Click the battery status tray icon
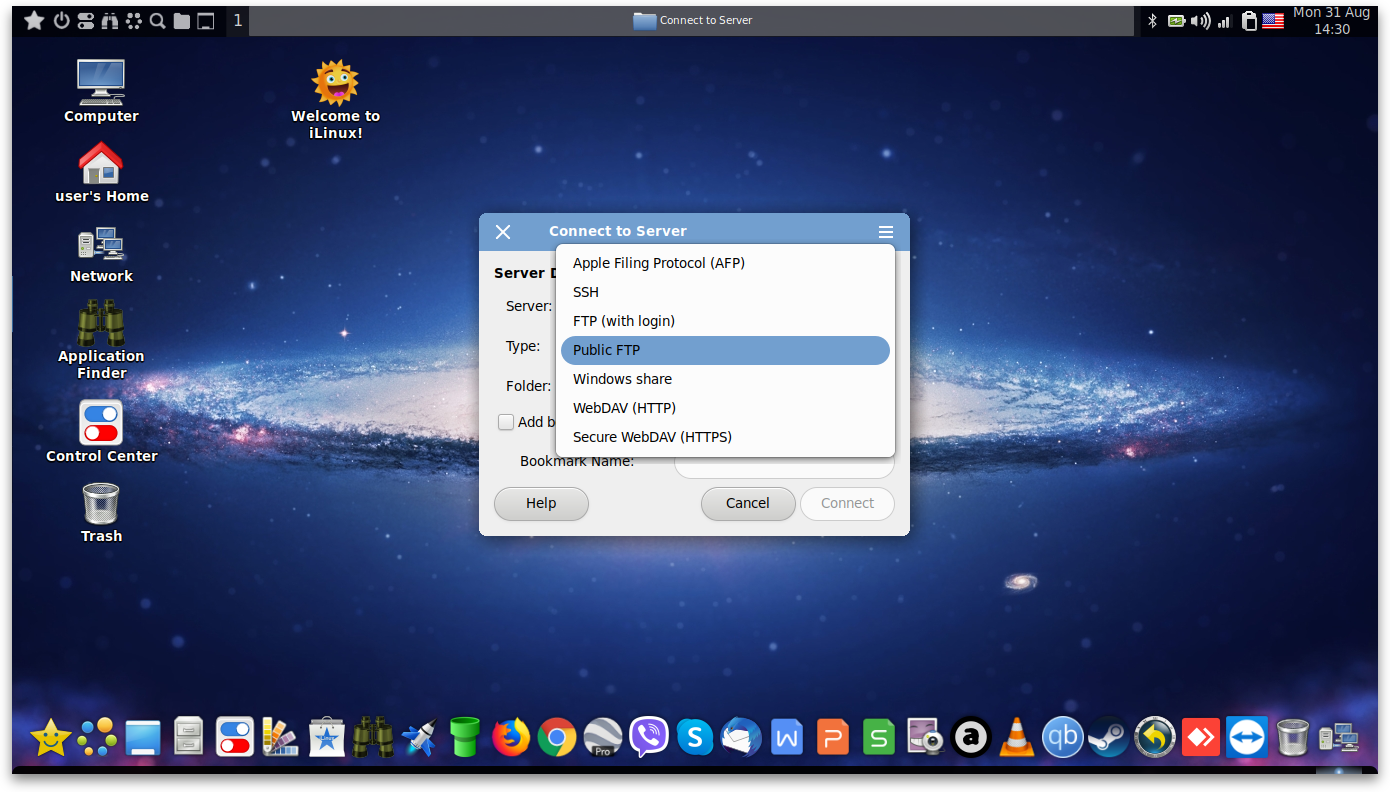Screen dimensions: 1390x792 [1177, 20]
